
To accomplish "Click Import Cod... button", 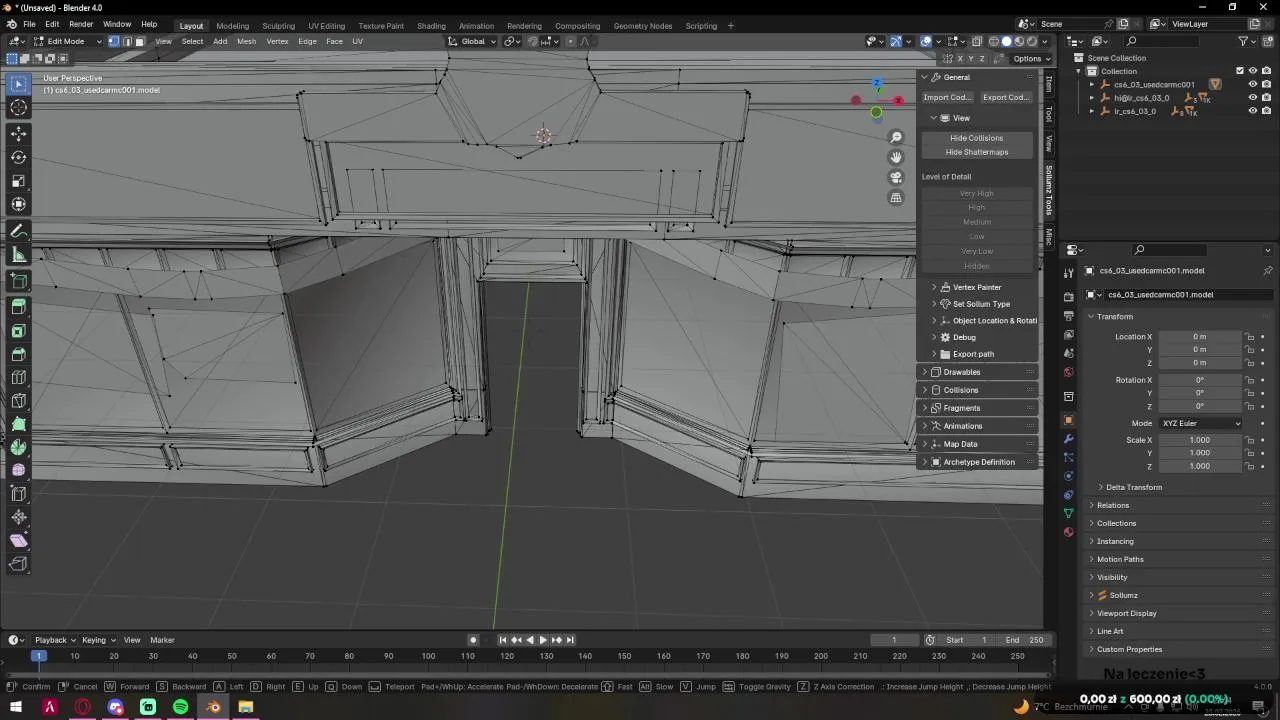I will coord(947,97).
